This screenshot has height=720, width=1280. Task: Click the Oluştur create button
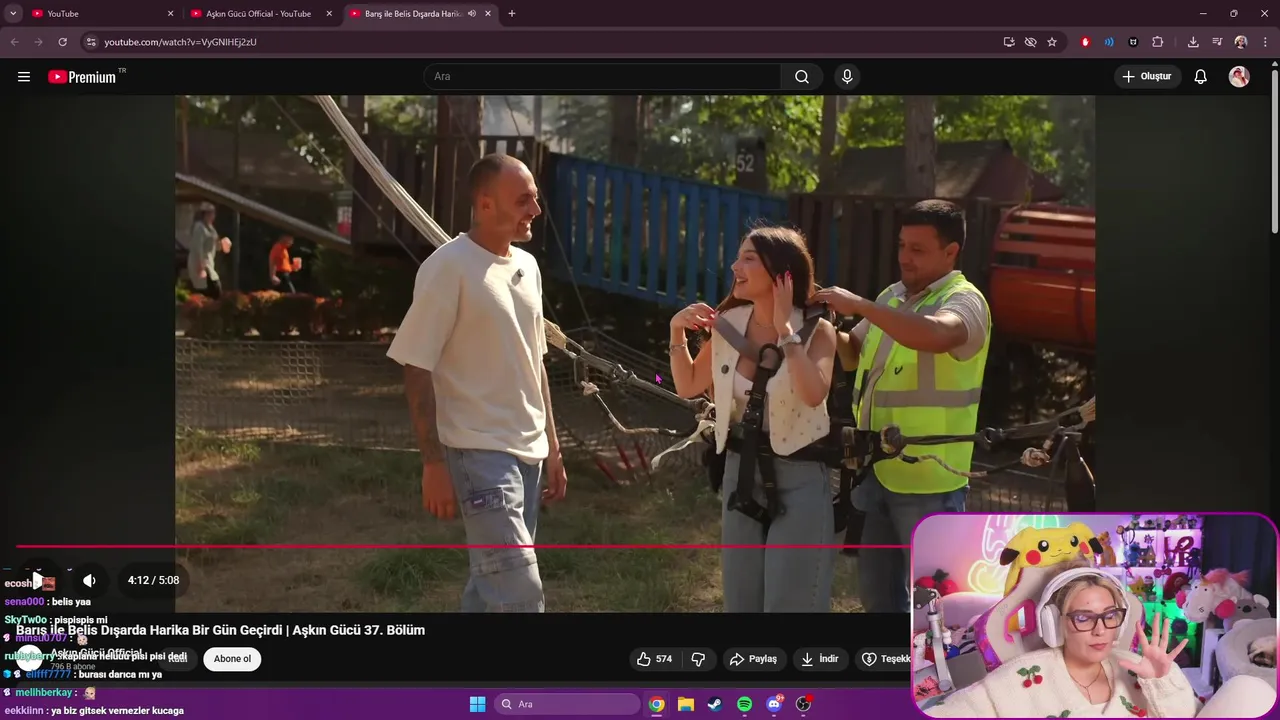(1147, 77)
